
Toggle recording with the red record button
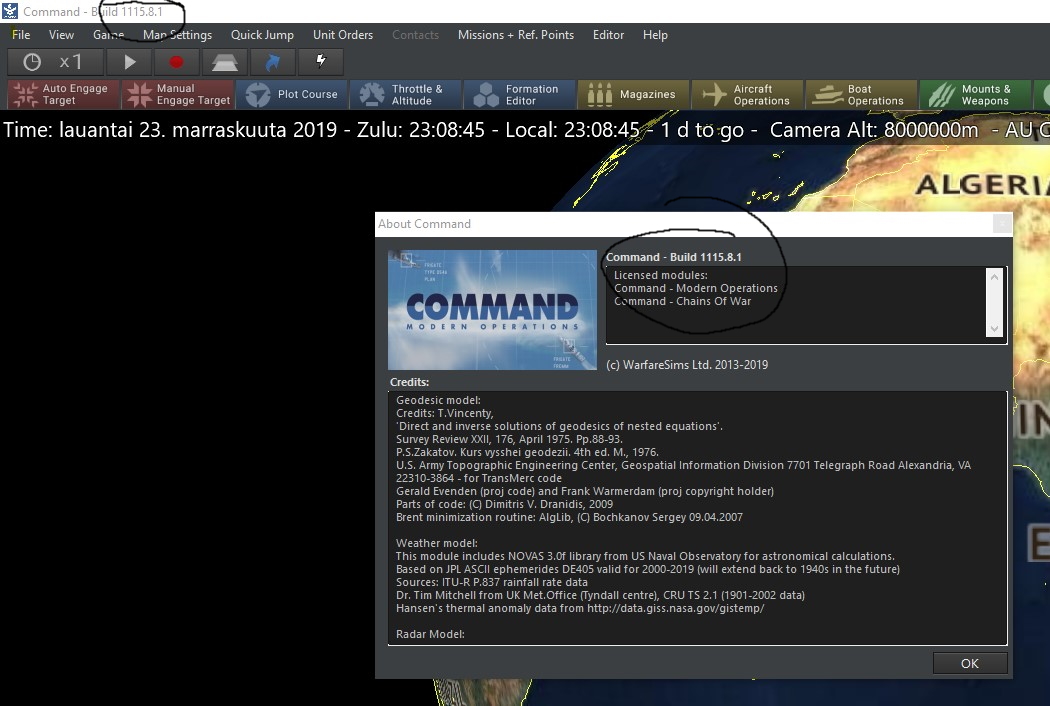coord(176,61)
